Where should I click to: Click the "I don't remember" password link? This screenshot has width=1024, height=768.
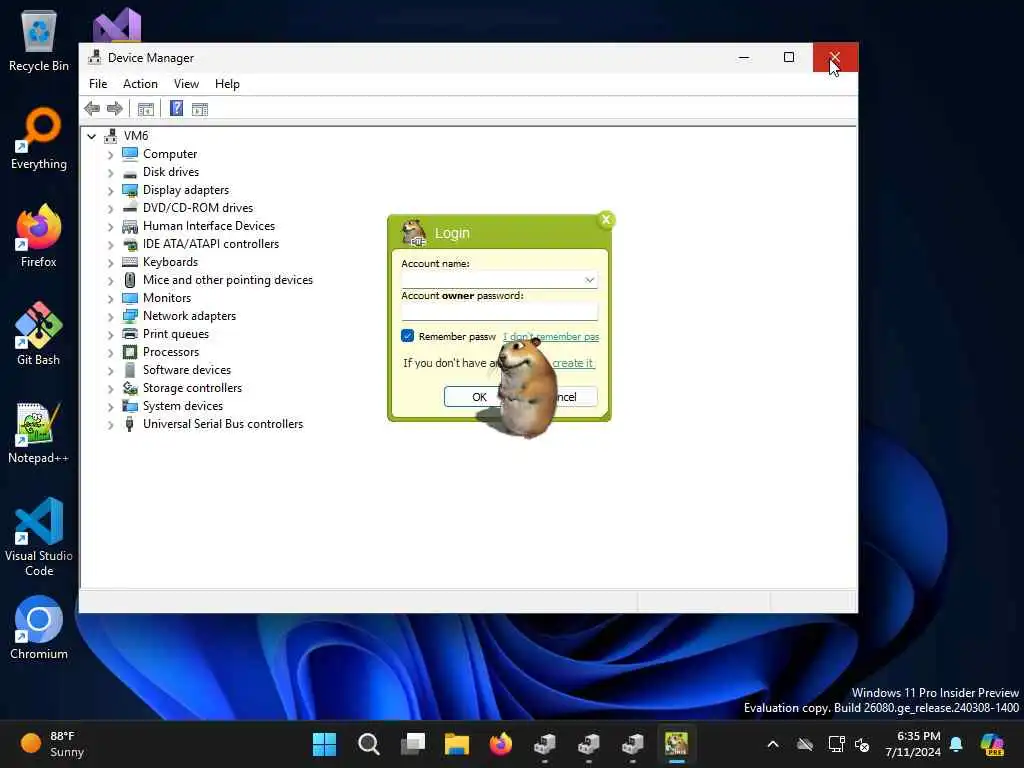551,336
